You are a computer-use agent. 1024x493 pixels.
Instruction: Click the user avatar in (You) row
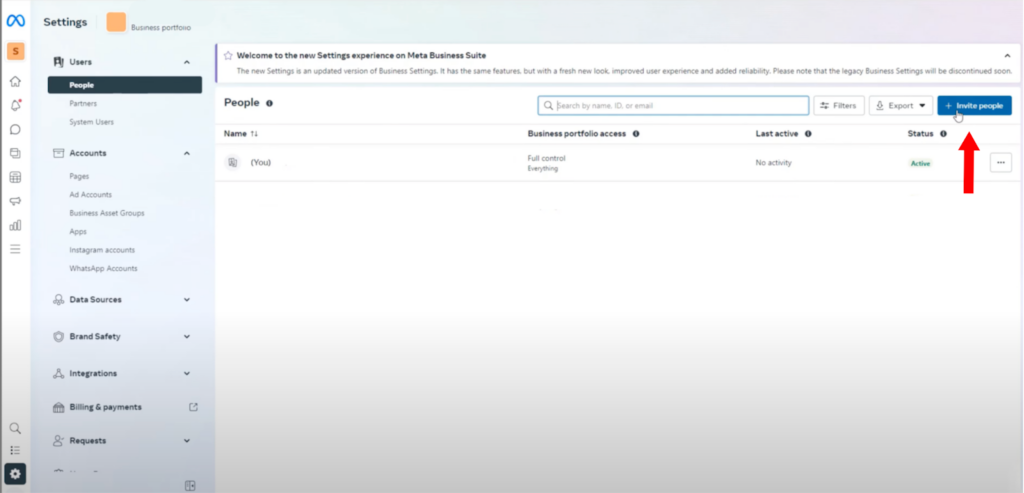tap(232, 163)
